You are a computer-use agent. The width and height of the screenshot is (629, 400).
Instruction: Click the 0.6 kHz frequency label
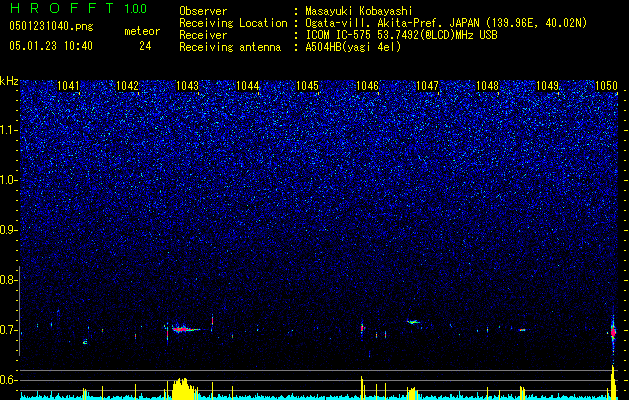(8, 380)
